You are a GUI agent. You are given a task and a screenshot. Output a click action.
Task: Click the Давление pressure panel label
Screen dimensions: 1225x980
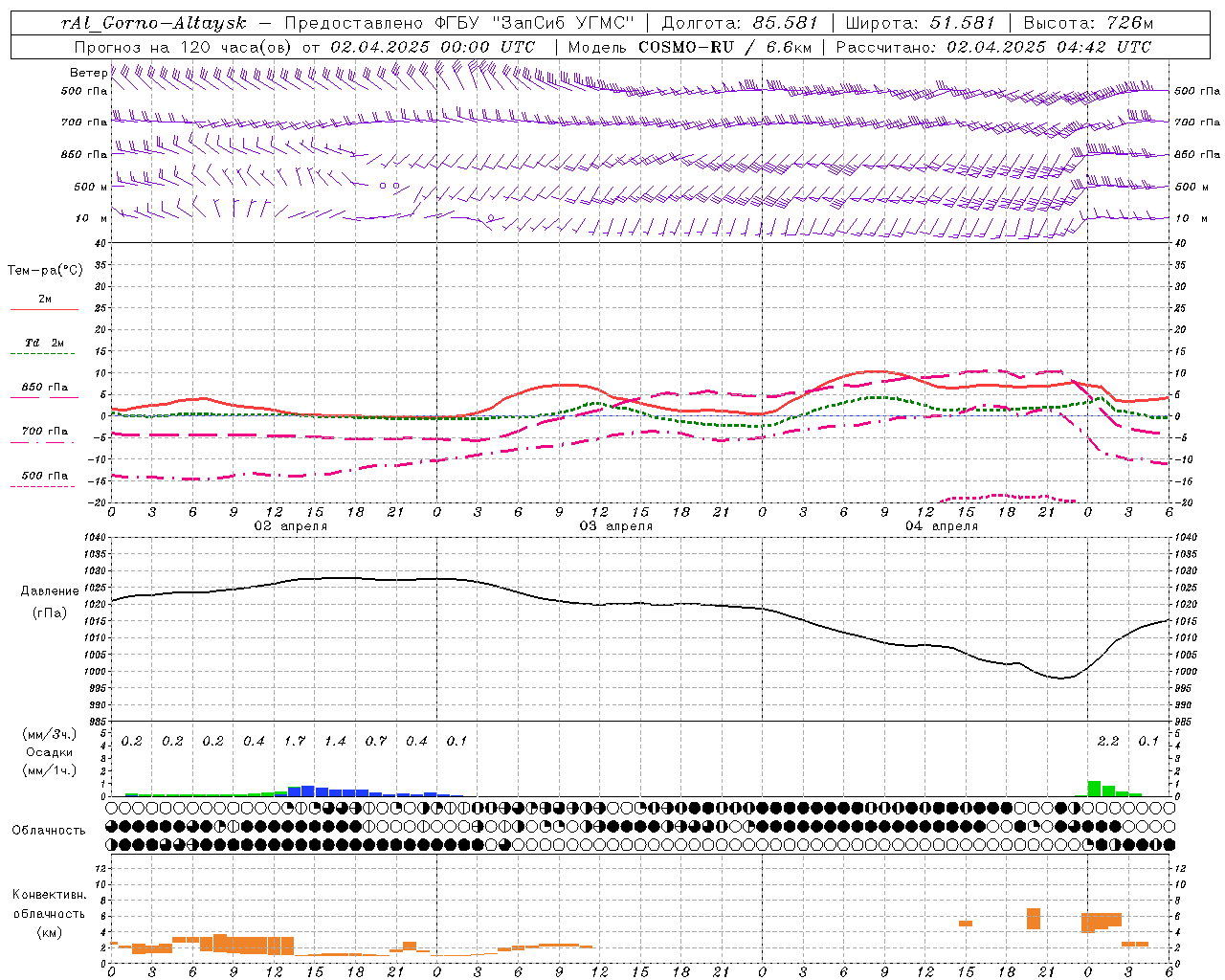(x=49, y=591)
